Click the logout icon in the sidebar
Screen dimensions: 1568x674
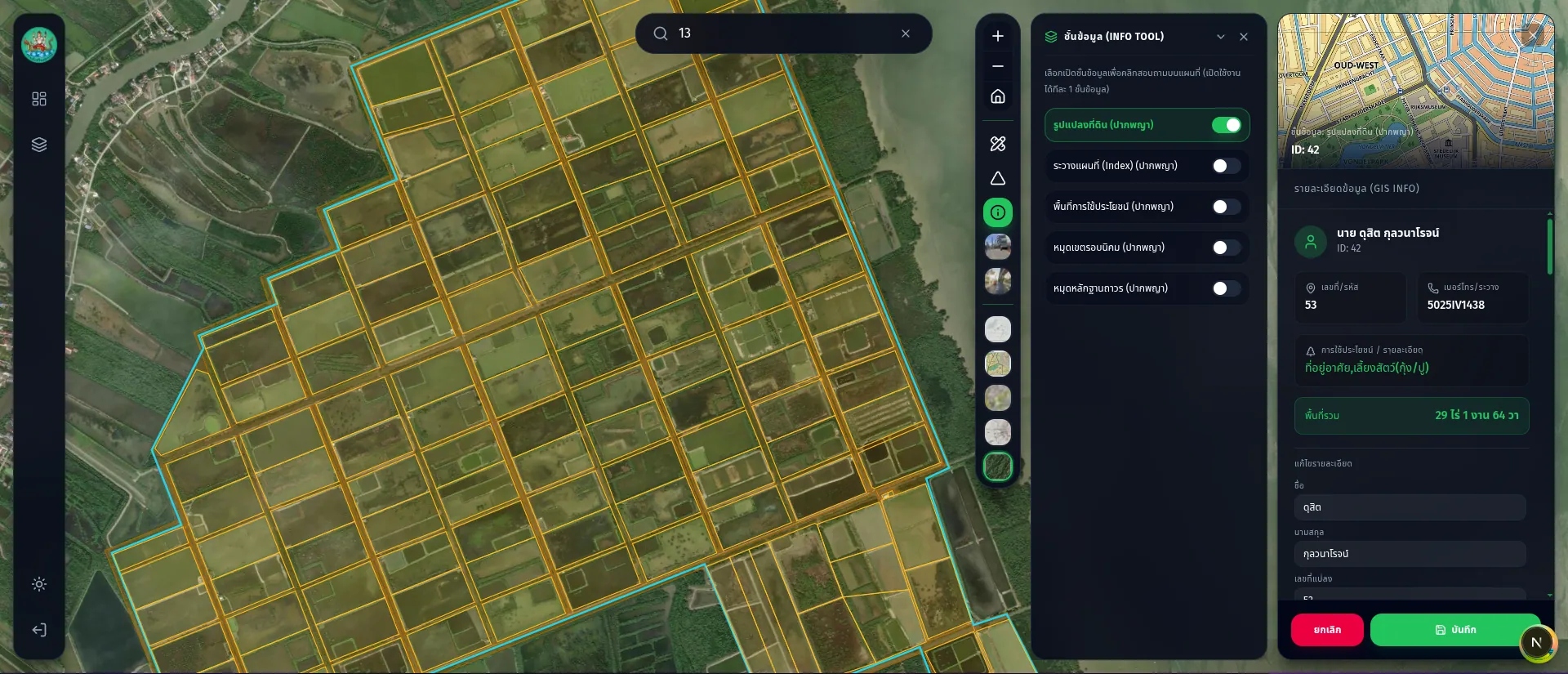[x=39, y=630]
